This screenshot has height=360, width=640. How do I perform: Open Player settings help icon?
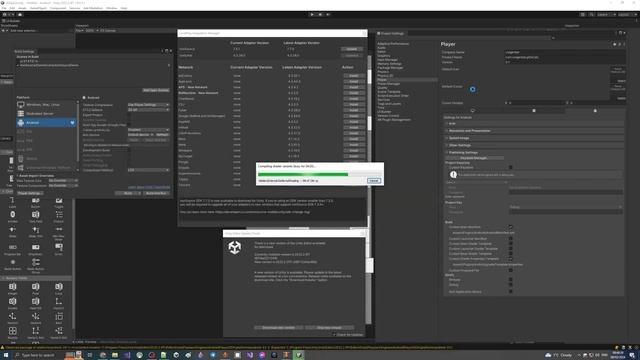(615, 44)
